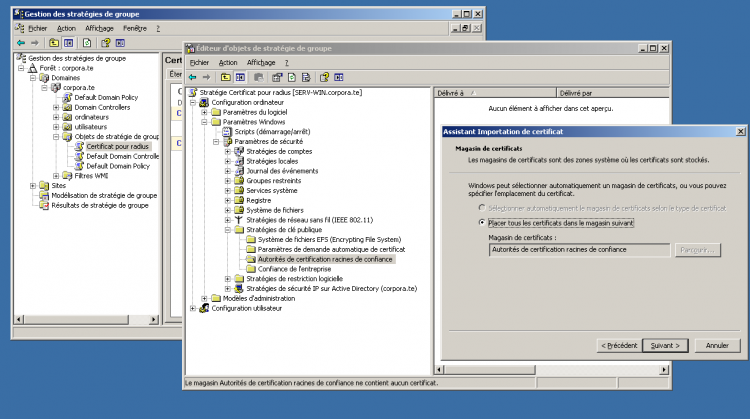Collapse the Stratégies de clé publique node
This screenshot has height=419, width=750.
[x=228, y=229]
